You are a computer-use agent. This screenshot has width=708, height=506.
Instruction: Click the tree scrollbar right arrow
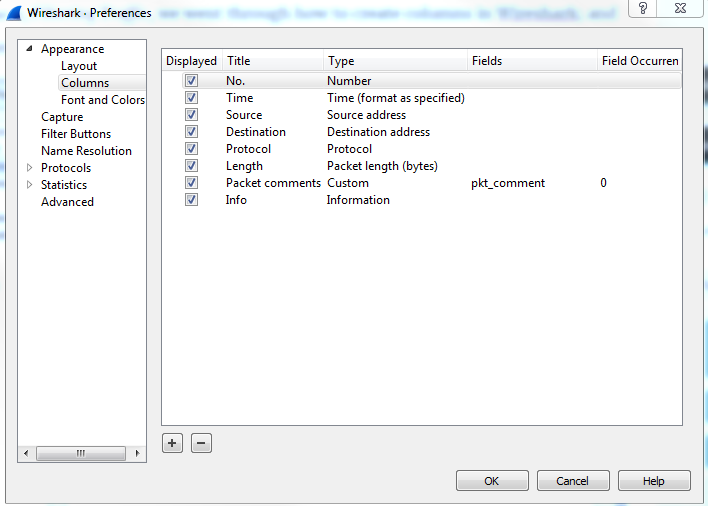pos(137,453)
